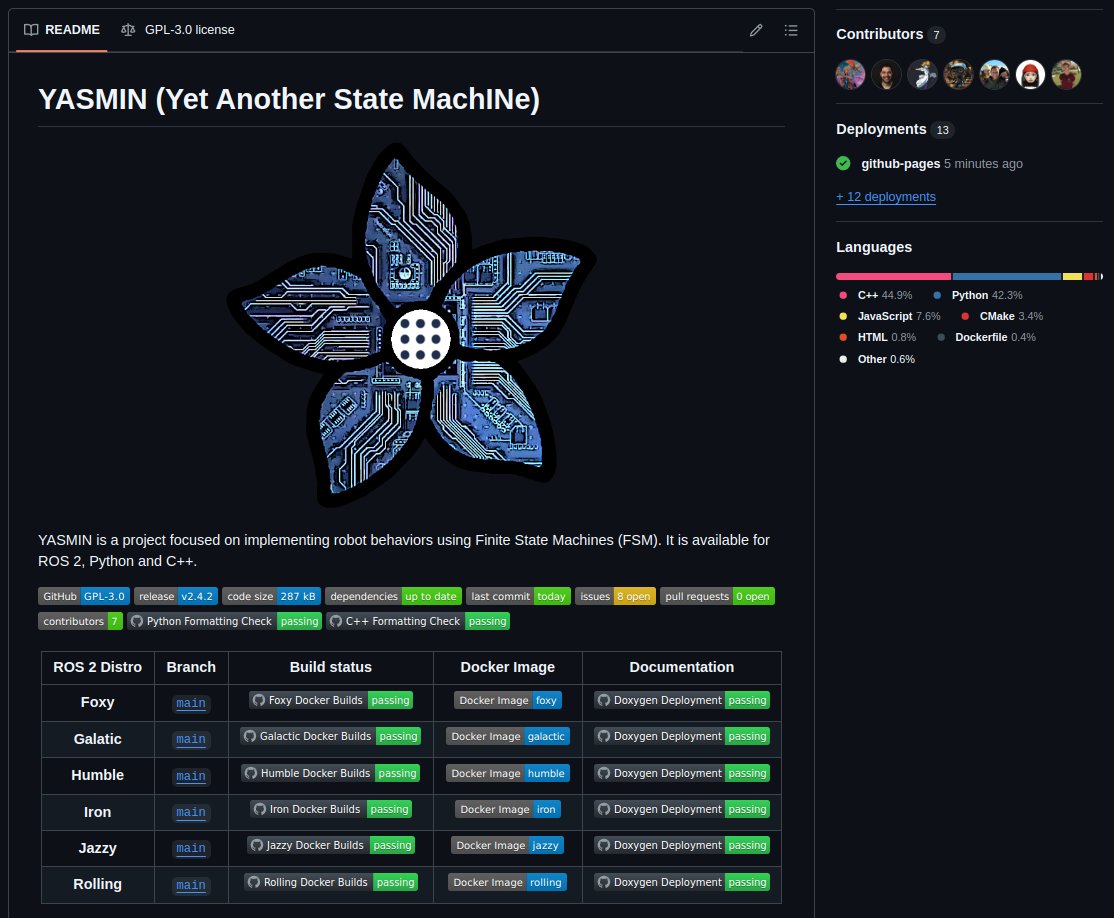Click the Galactic Docker Builds passing badge
The height and width of the screenshot is (918, 1114).
[x=330, y=736]
